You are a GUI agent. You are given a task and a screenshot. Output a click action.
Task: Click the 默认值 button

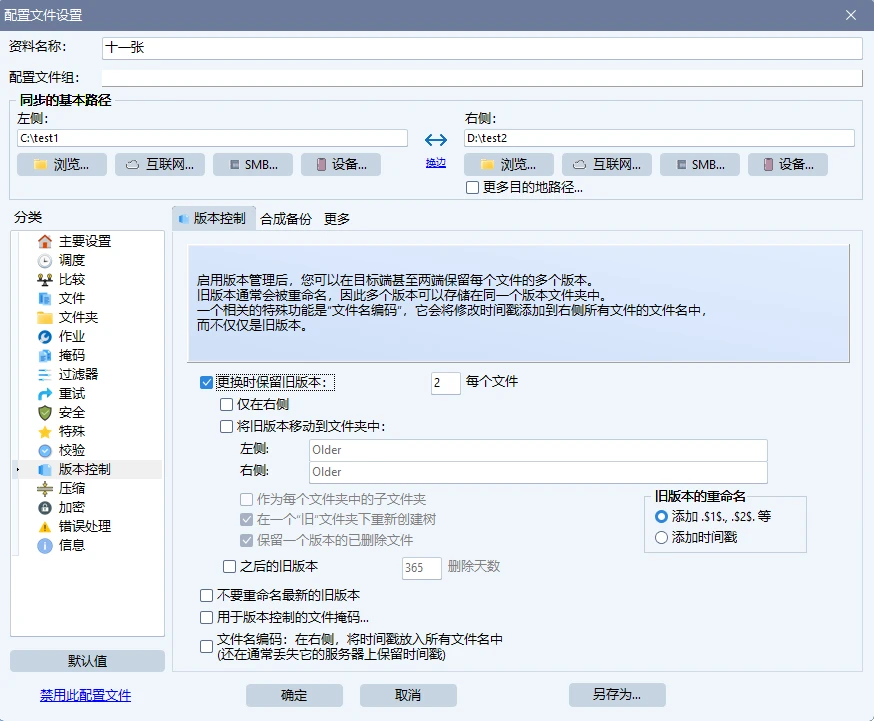point(88,661)
